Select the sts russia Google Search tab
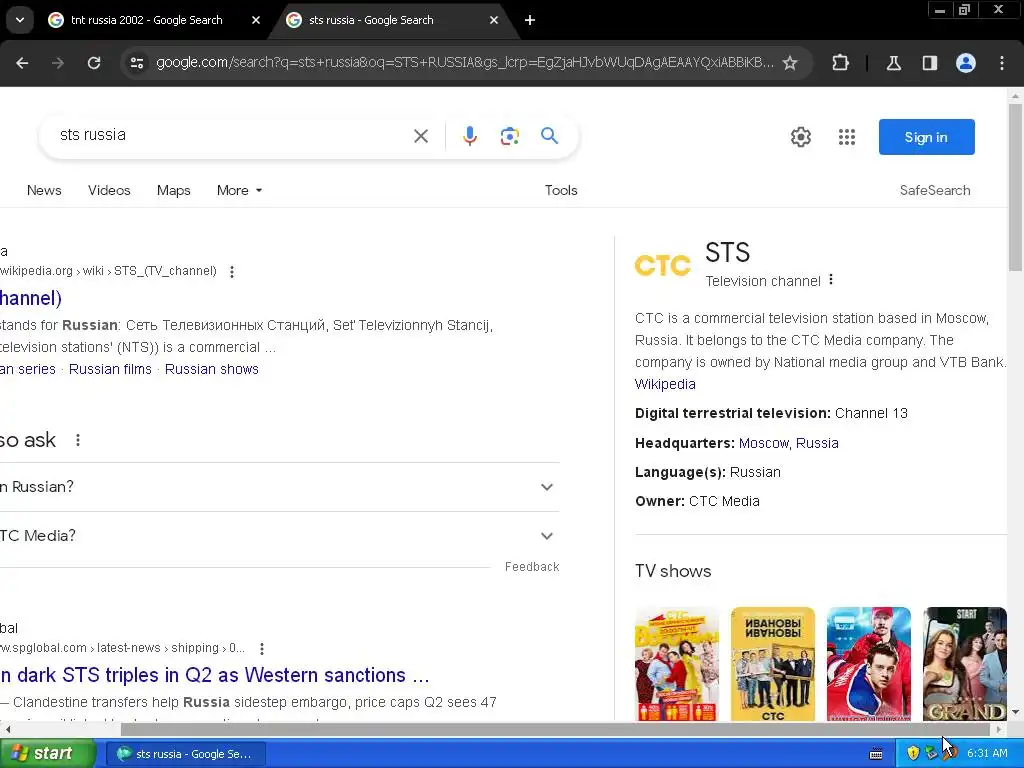The width and height of the screenshot is (1024, 768). point(371,20)
